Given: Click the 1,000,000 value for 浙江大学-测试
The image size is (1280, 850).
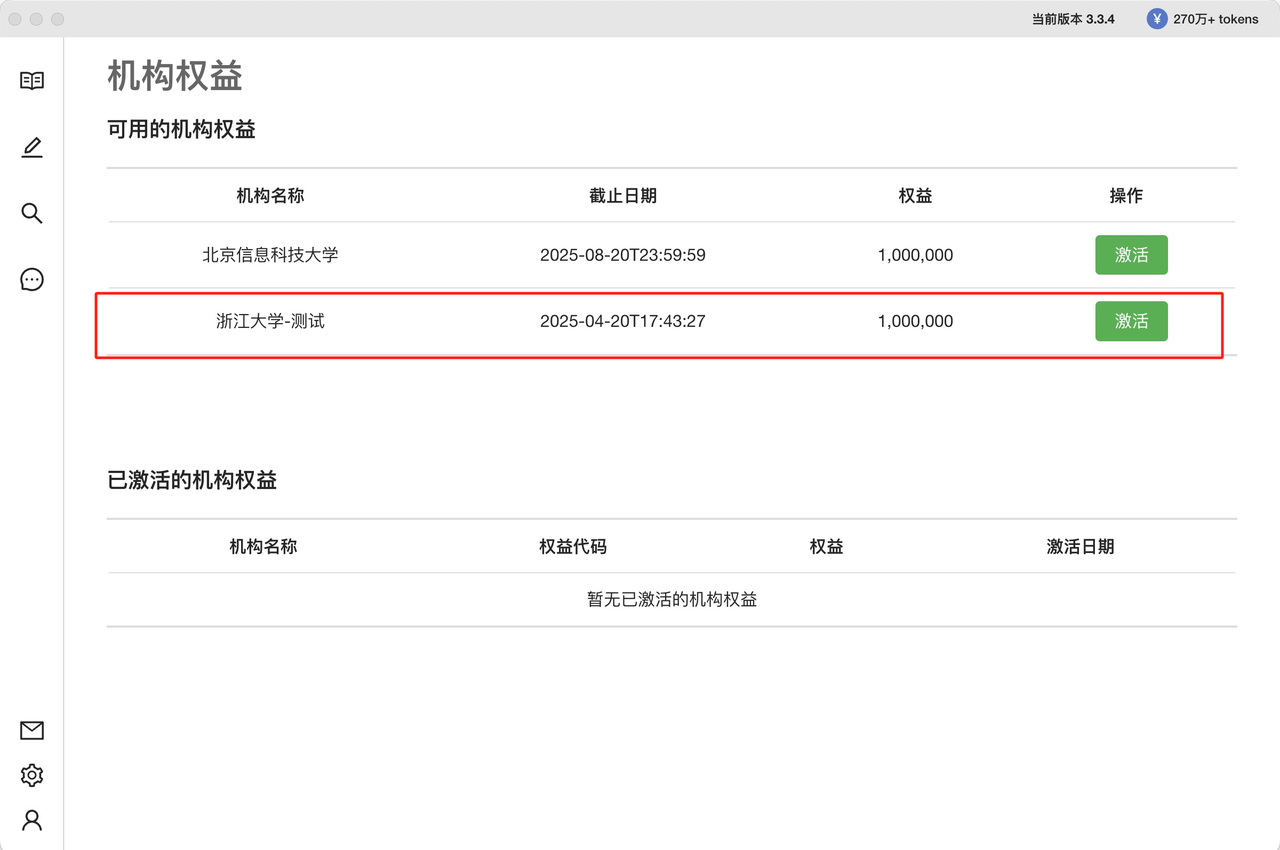Looking at the screenshot, I should (x=915, y=321).
